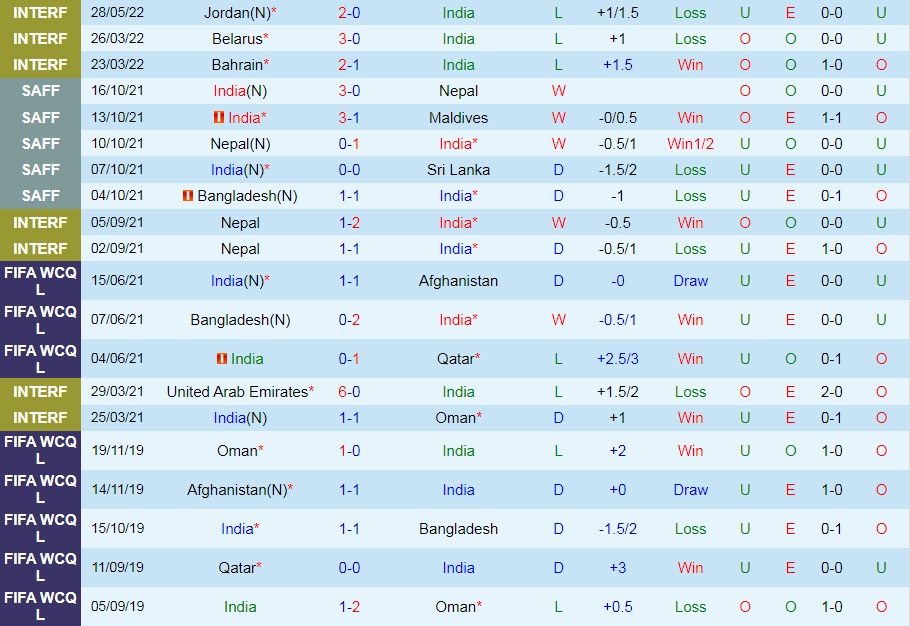910x626 pixels.
Task: Click date 14/11/19
Action: tap(117, 489)
